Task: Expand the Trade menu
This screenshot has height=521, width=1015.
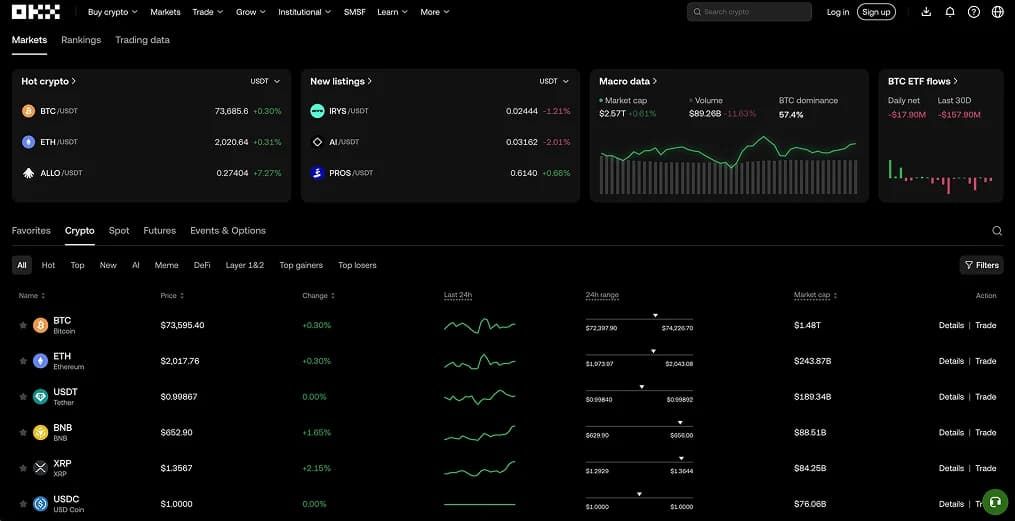Action: (x=208, y=12)
